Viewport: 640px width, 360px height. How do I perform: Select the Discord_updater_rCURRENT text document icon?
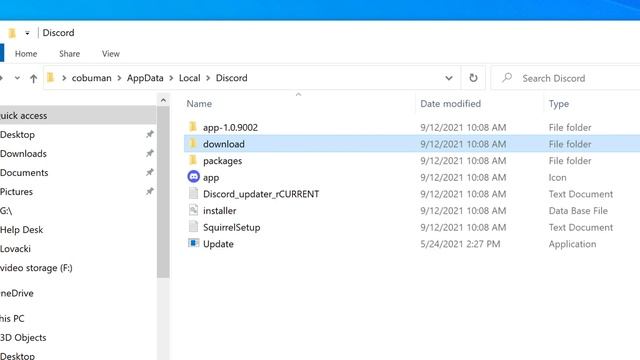(193, 193)
